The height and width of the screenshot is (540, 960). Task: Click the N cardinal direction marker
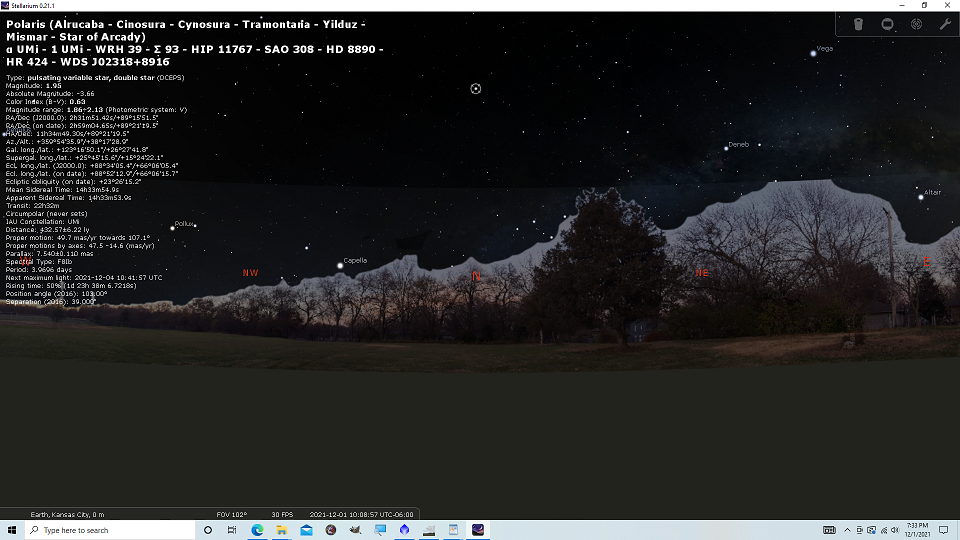[476, 276]
